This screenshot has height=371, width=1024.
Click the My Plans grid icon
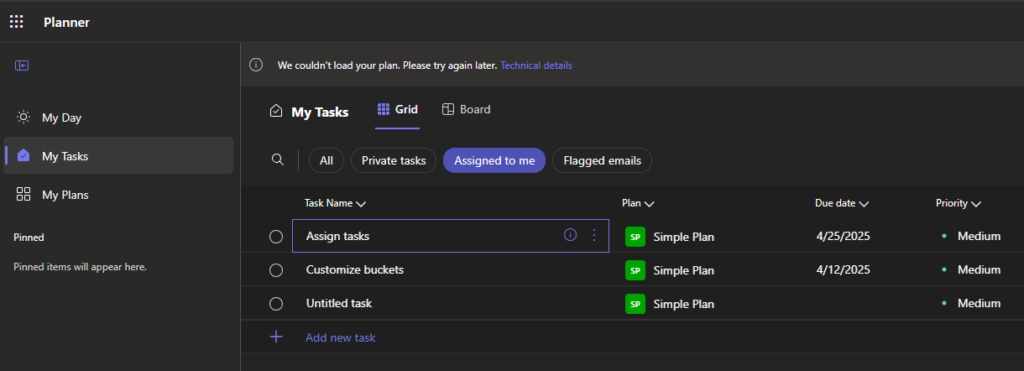pos(24,195)
